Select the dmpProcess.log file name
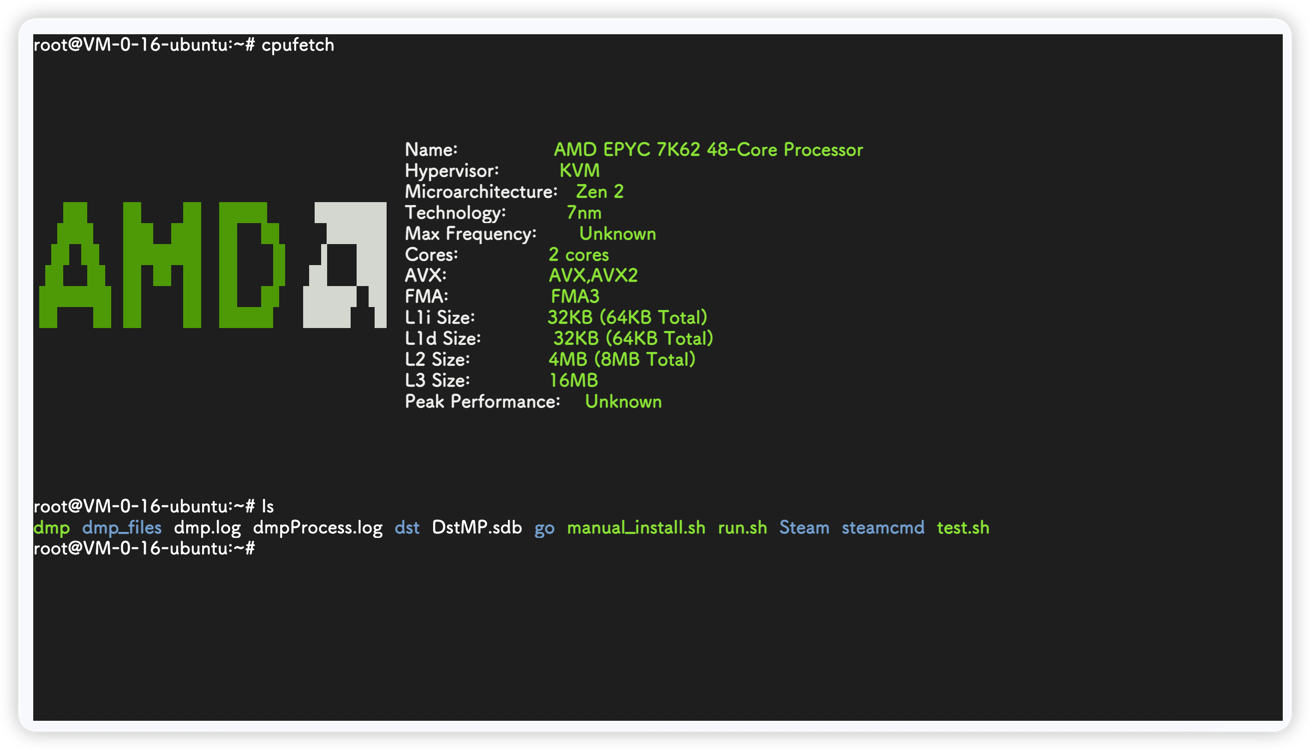The height and width of the screenshot is (750, 1310). [317, 527]
